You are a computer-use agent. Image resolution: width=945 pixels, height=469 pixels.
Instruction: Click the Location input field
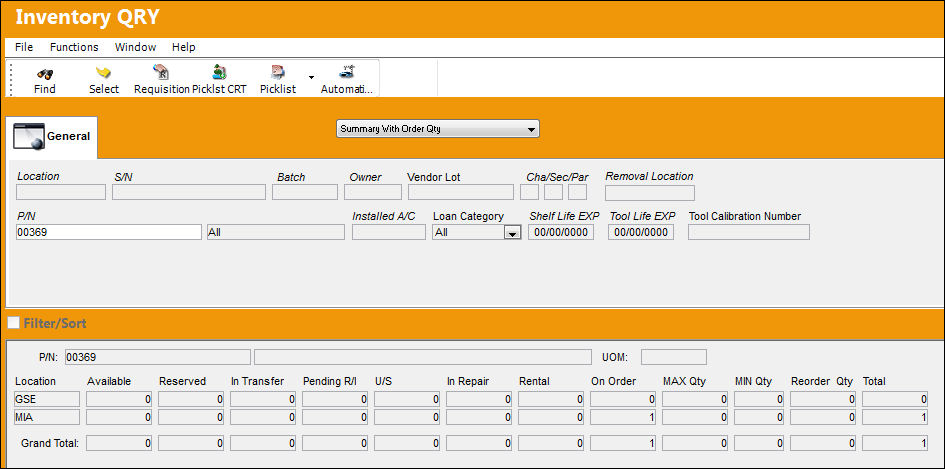click(x=61, y=192)
